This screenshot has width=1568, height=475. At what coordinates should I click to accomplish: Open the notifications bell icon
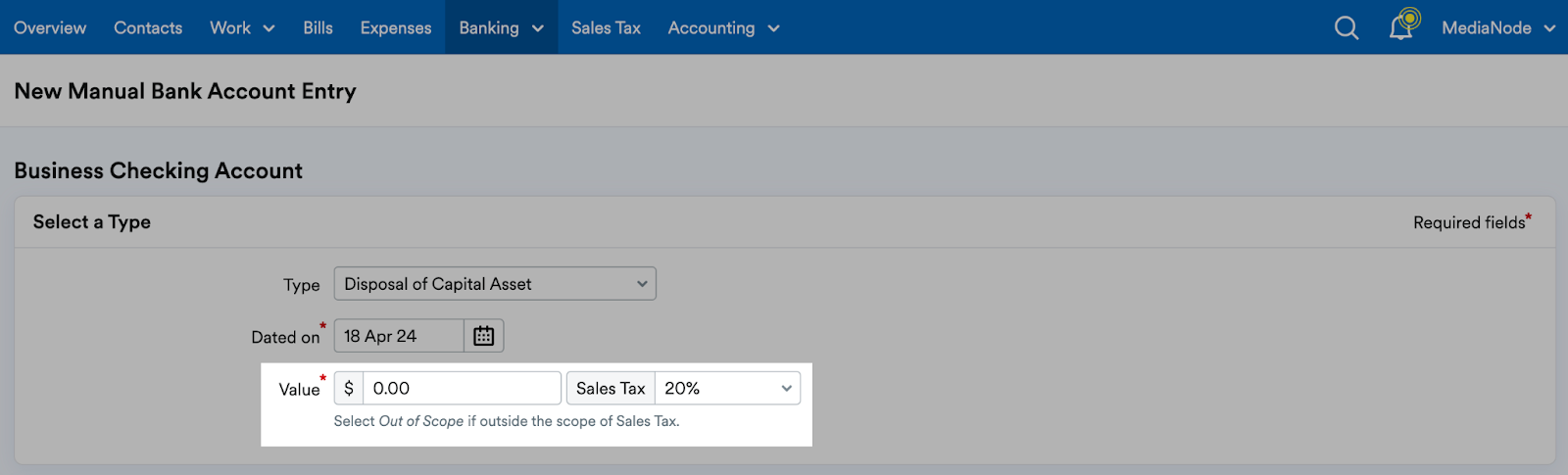point(1403,24)
